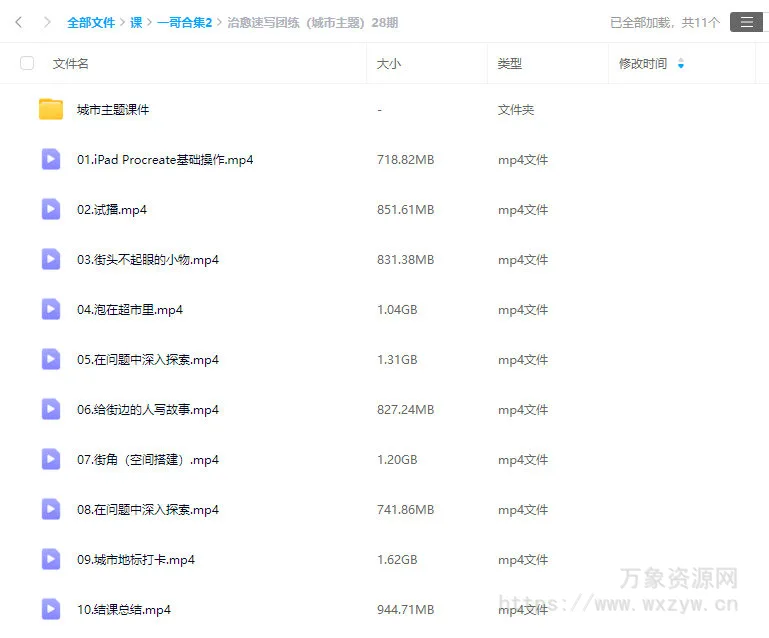Click video icon for 09.城市地标打卡.mp4
Image resolution: width=769 pixels, height=638 pixels.
coord(51,559)
